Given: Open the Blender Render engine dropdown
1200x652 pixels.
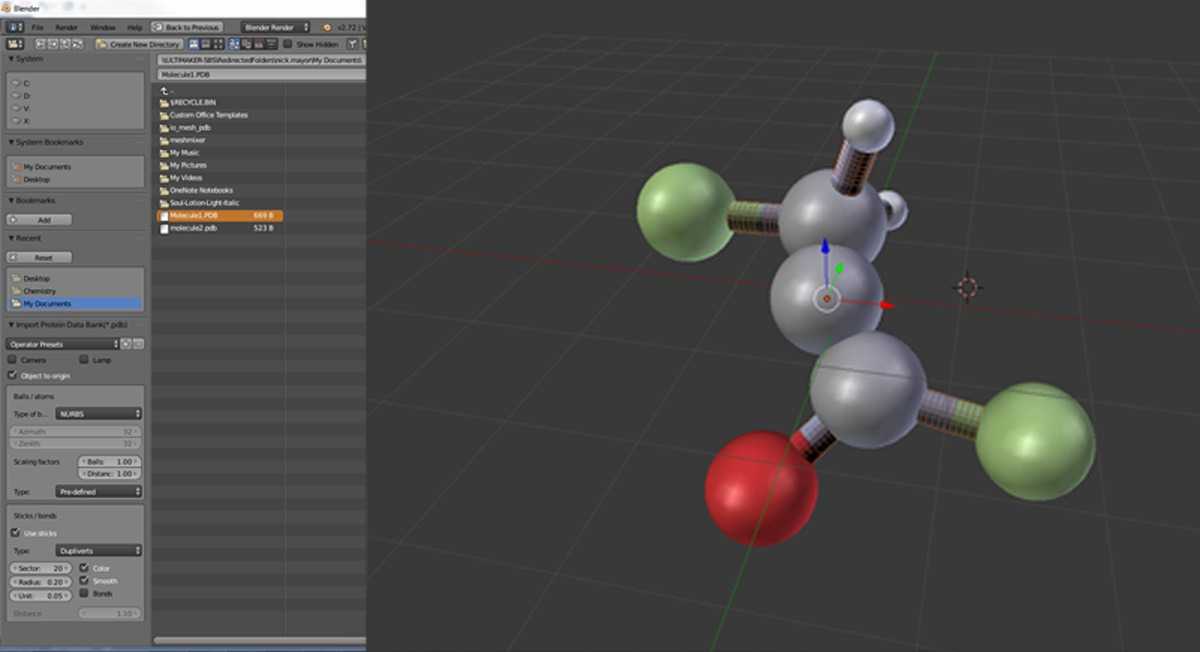Looking at the screenshot, I should click(275, 27).
